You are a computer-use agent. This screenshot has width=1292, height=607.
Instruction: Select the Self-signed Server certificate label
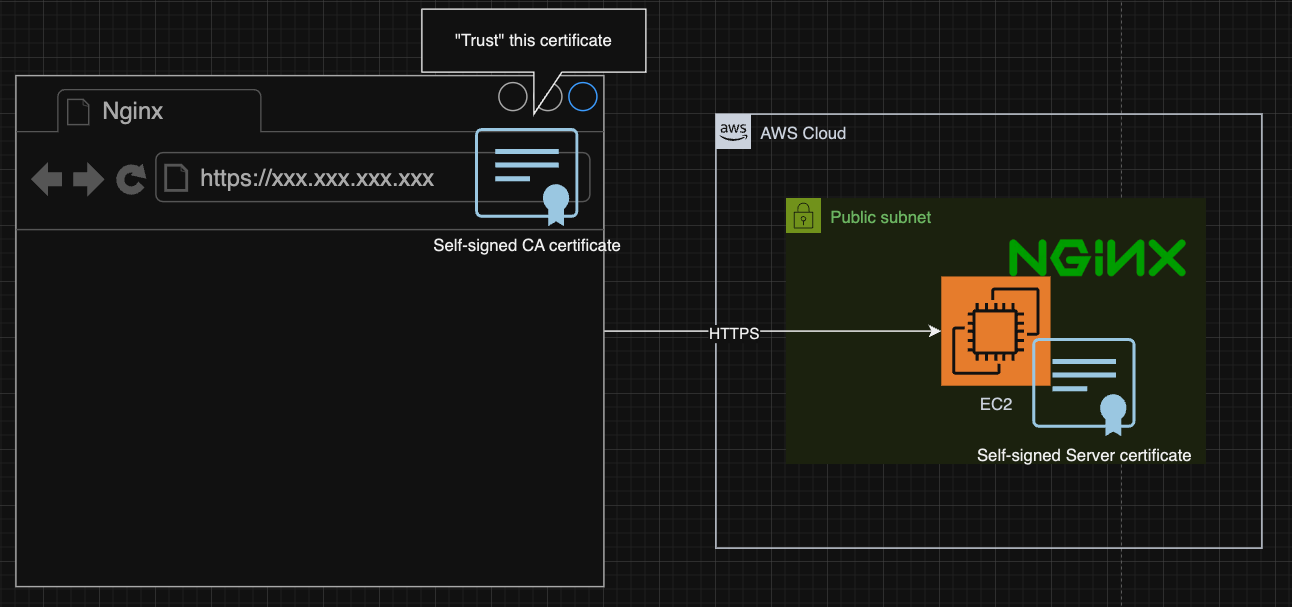coord(1084,456)
